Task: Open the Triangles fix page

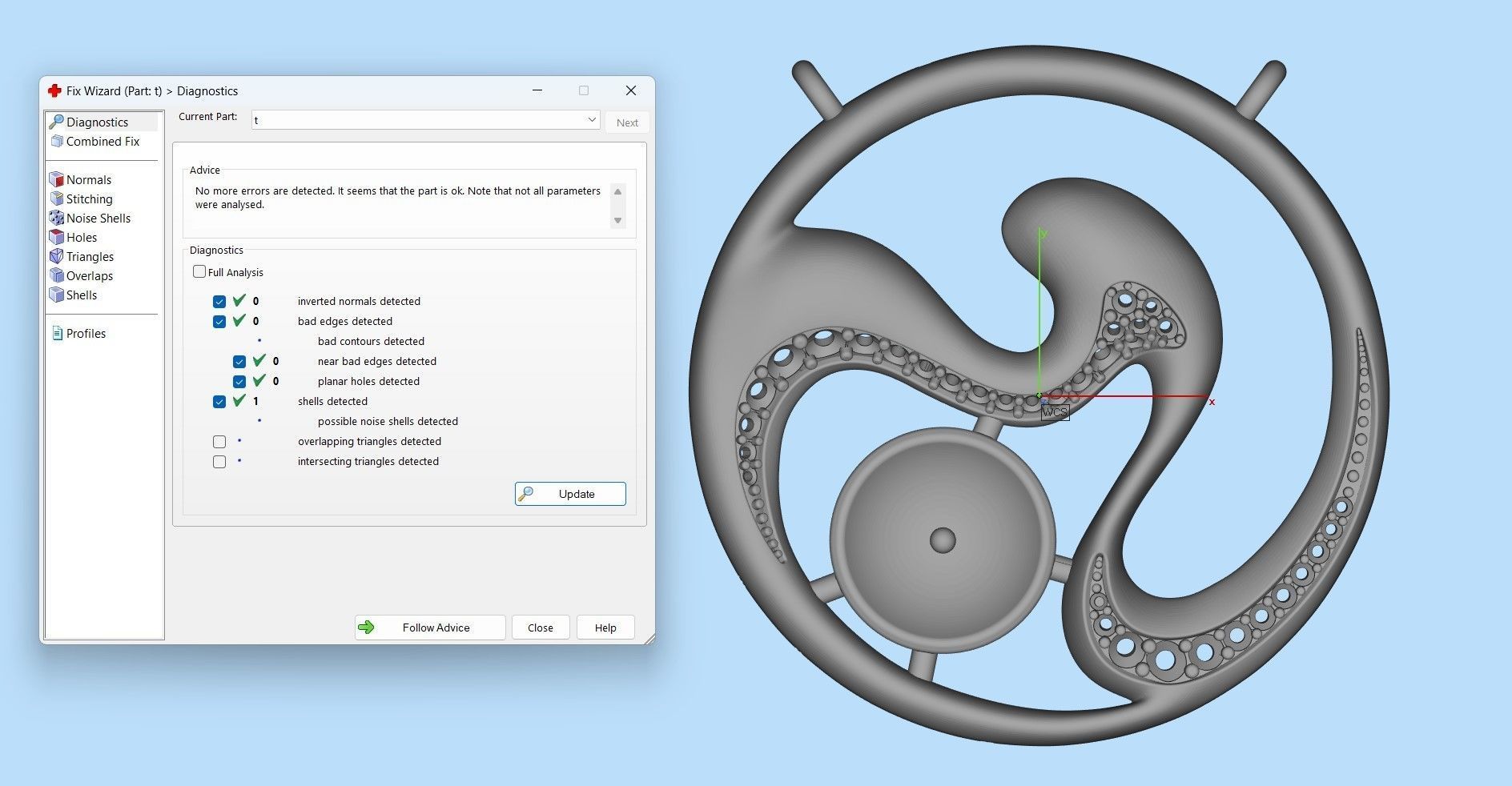Action: [90, 257]
